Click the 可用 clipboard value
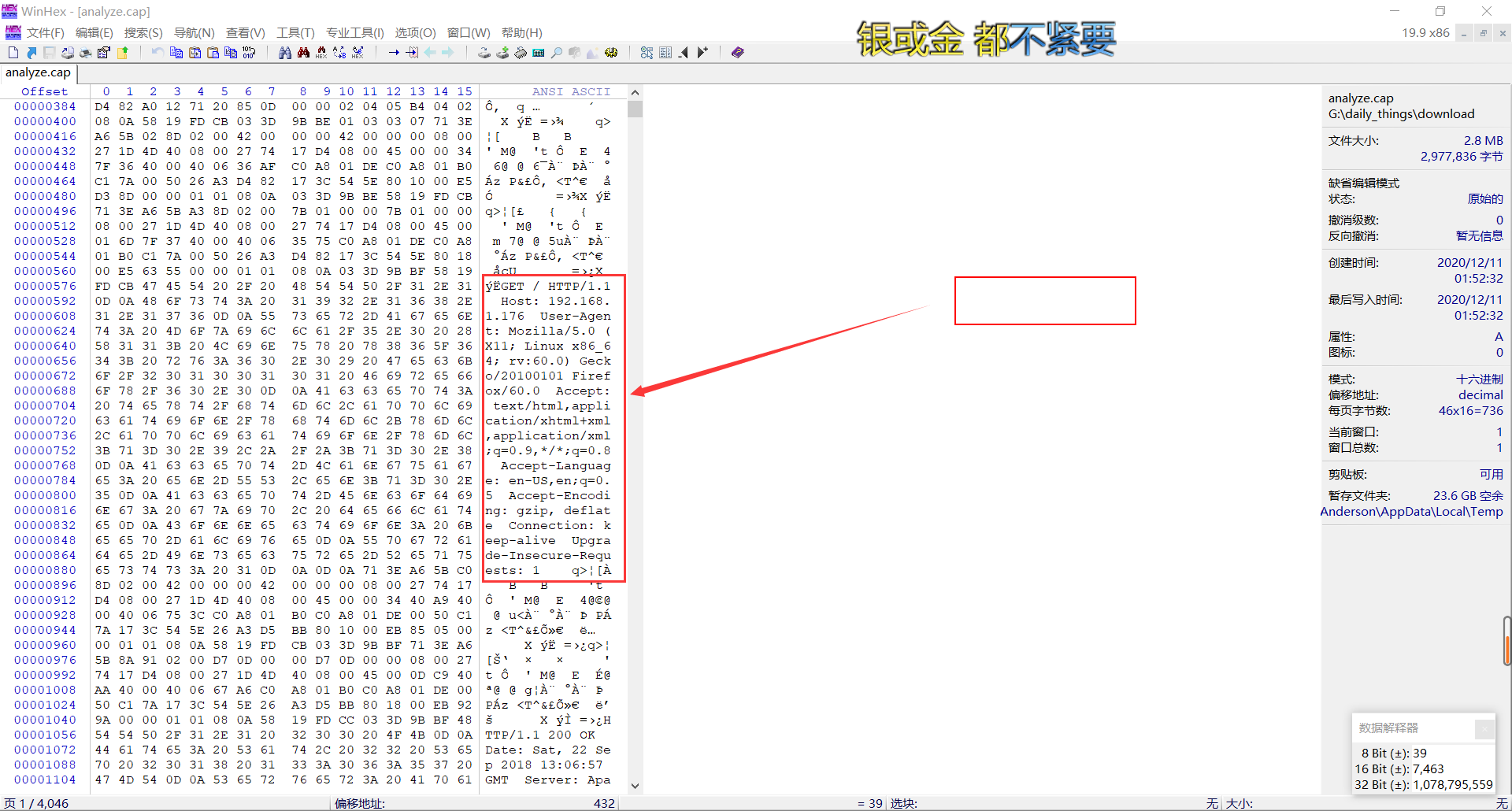The image size is (1512, 811). pos(1491,474)
